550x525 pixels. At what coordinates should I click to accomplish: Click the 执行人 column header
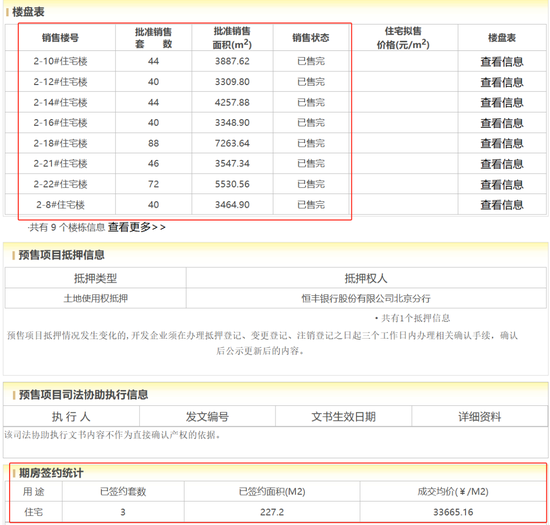click(71, 417)
